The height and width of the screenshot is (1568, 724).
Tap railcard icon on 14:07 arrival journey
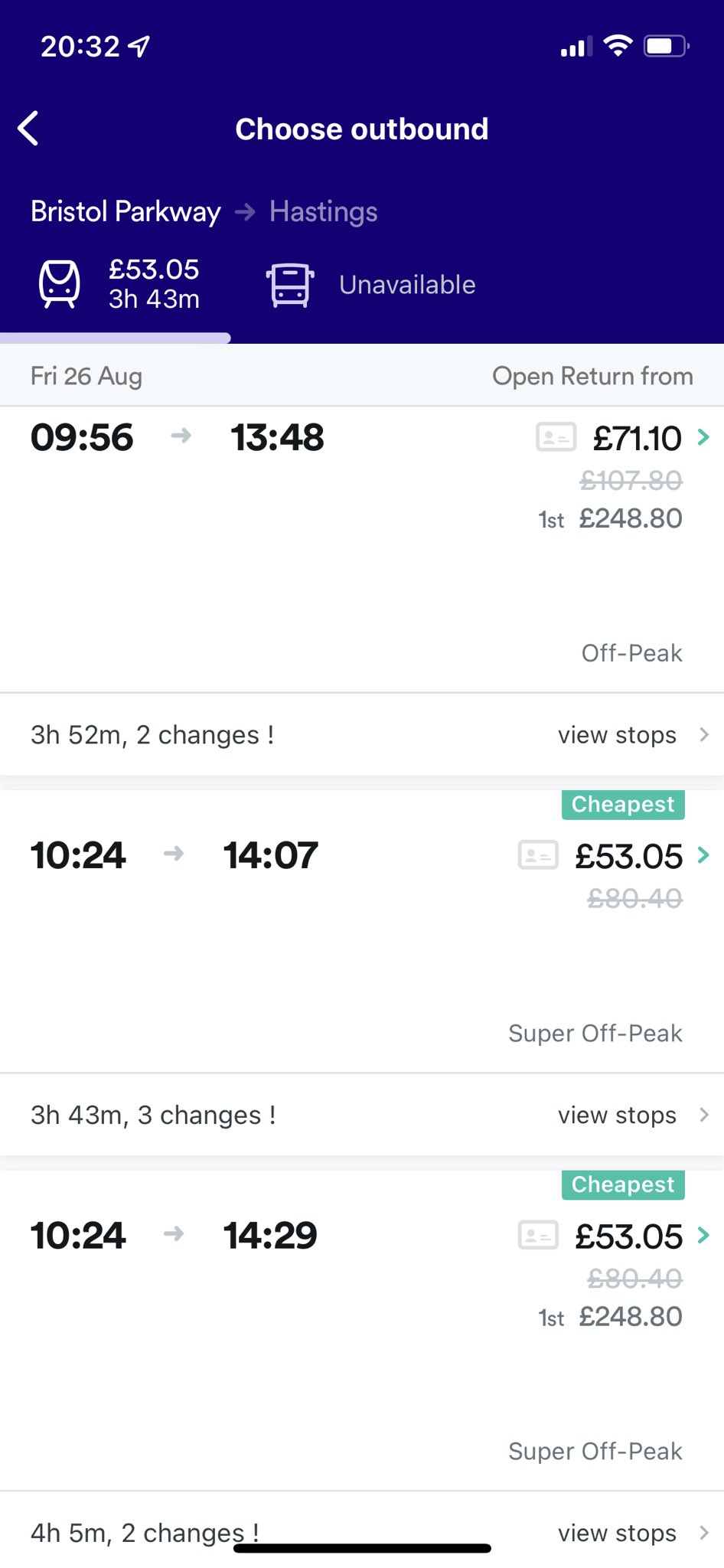click(538, 854)
